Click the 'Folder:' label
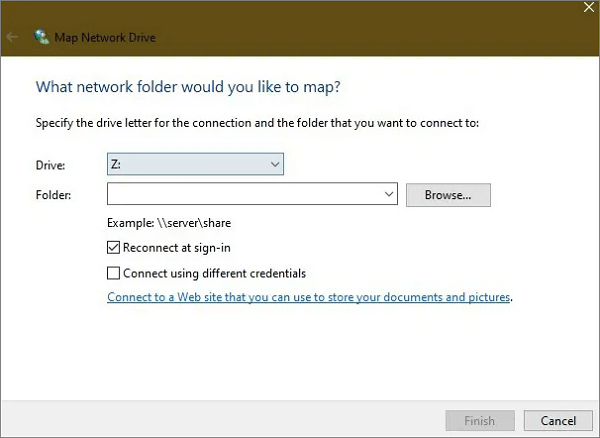The height and width of the screenshot is (438, 600). click(x=54, y=194)
